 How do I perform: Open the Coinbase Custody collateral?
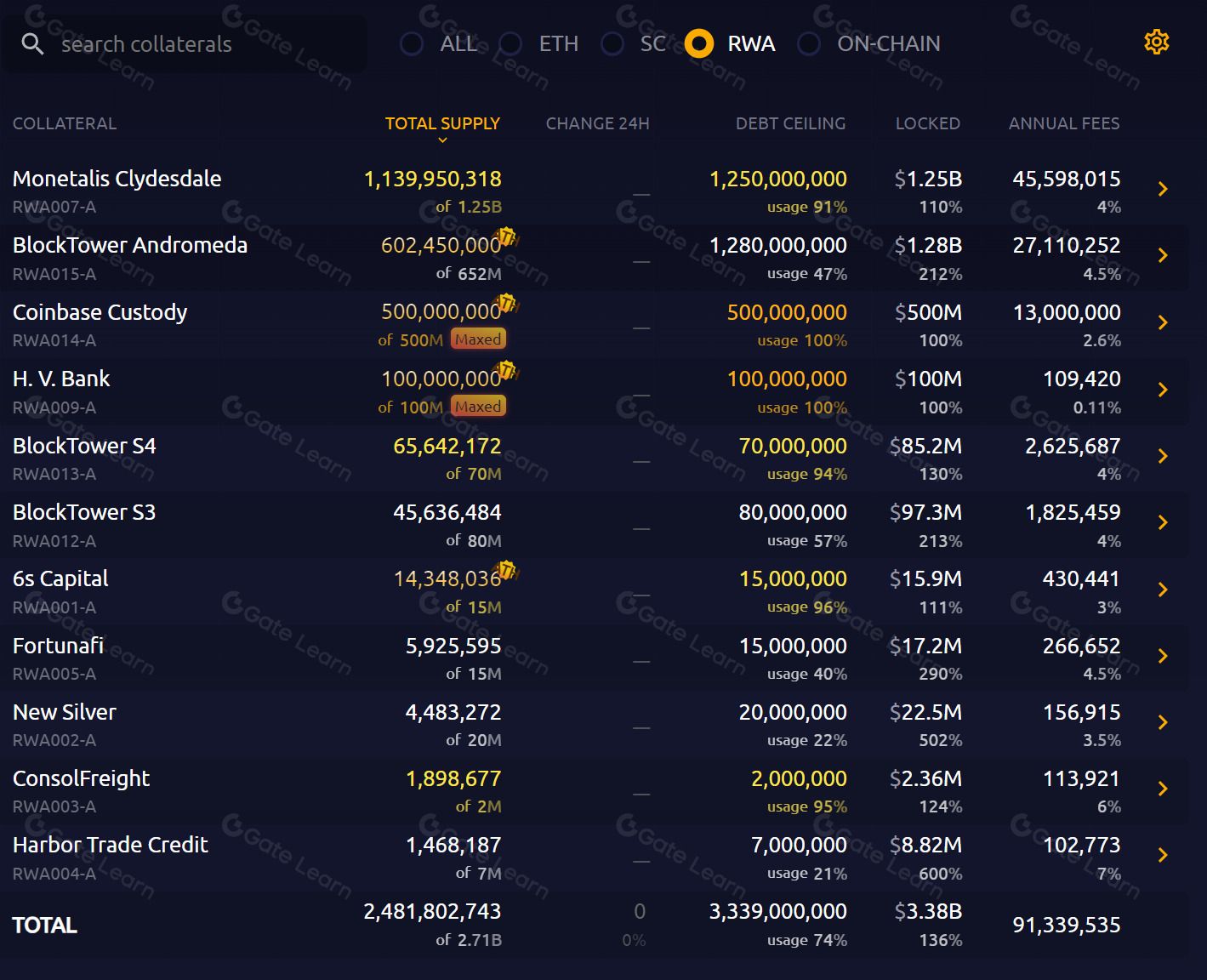coord(100,312)
